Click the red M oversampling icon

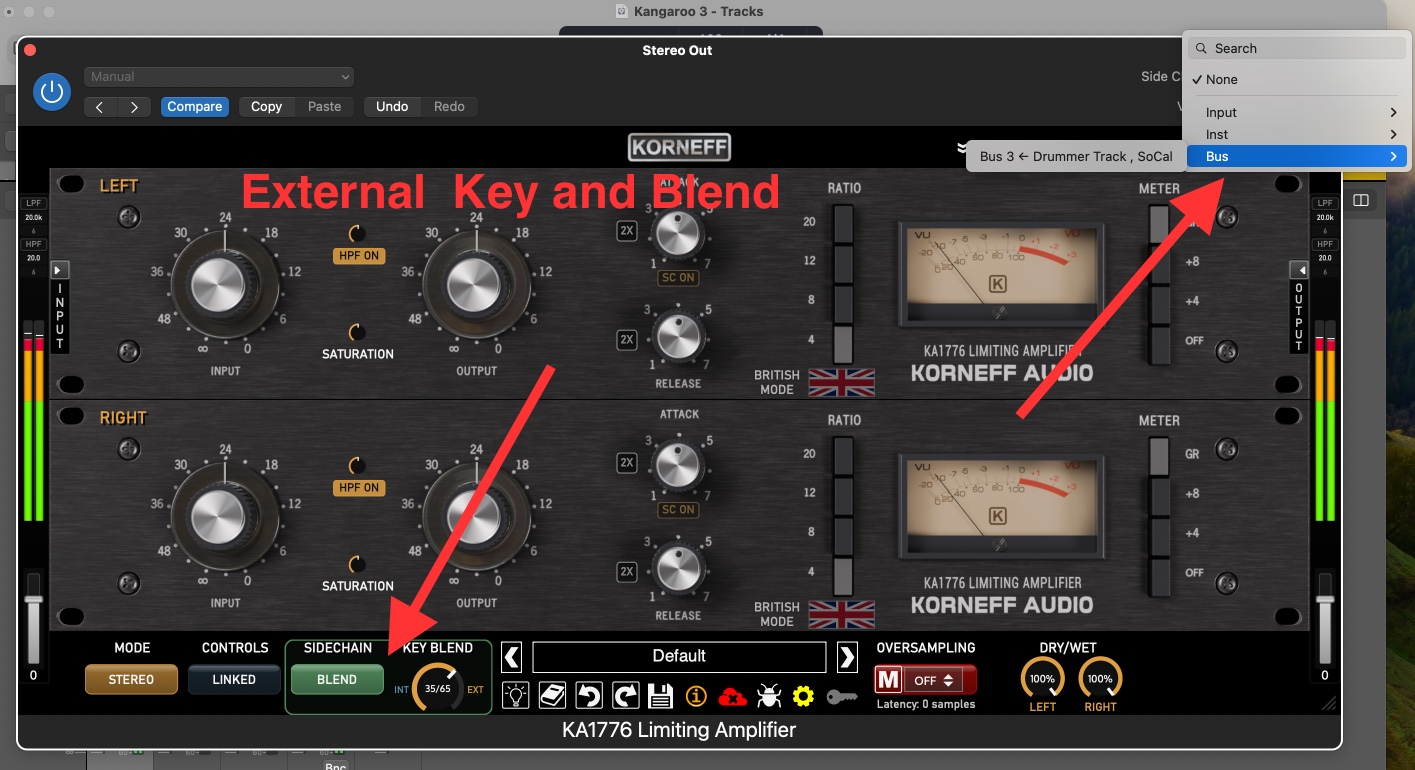[x=888, y=680]
